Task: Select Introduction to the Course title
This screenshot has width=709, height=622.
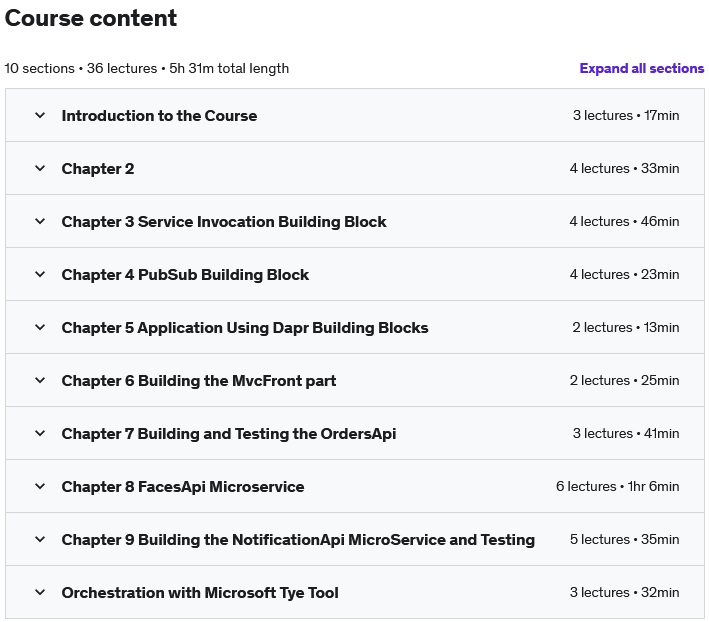Action: [x=159, y=116]
